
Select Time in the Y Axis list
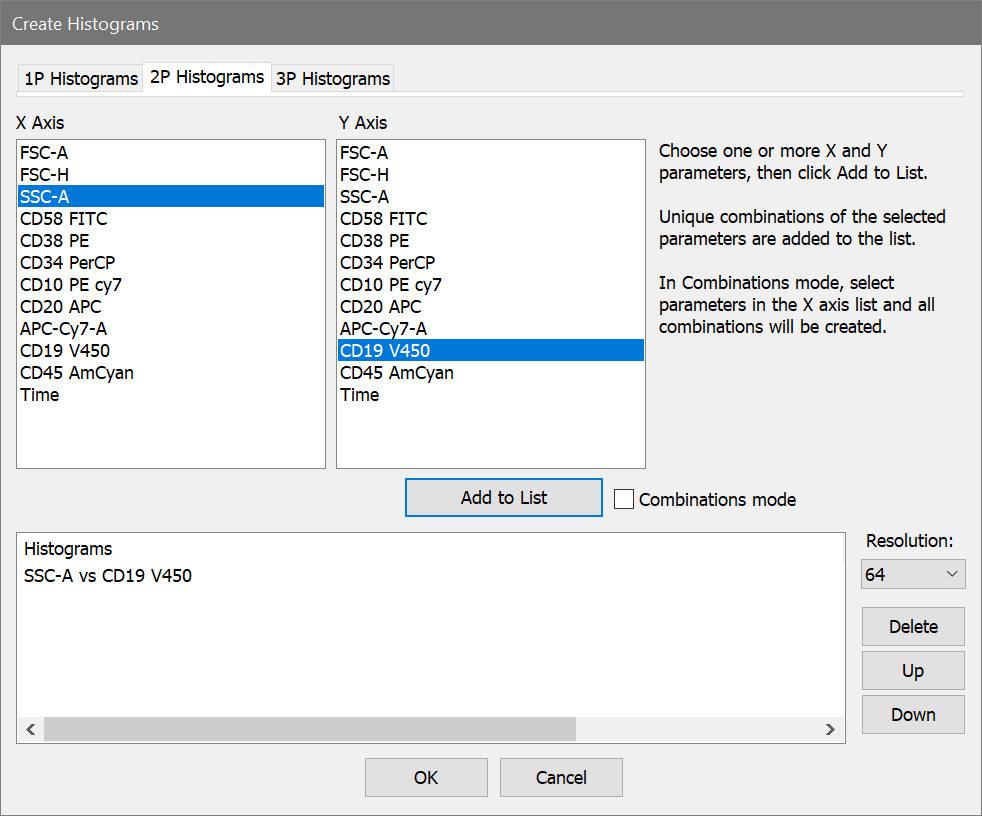[360, 395]
